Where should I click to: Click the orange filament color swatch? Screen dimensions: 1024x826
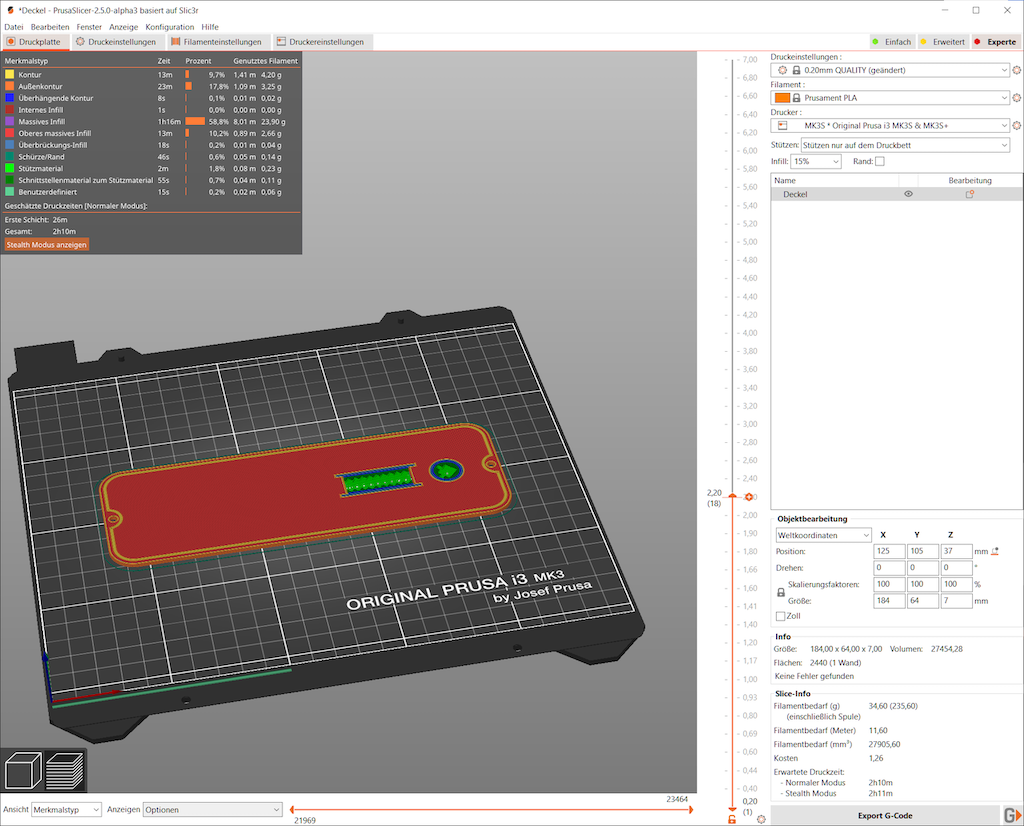tap(781, 98)
